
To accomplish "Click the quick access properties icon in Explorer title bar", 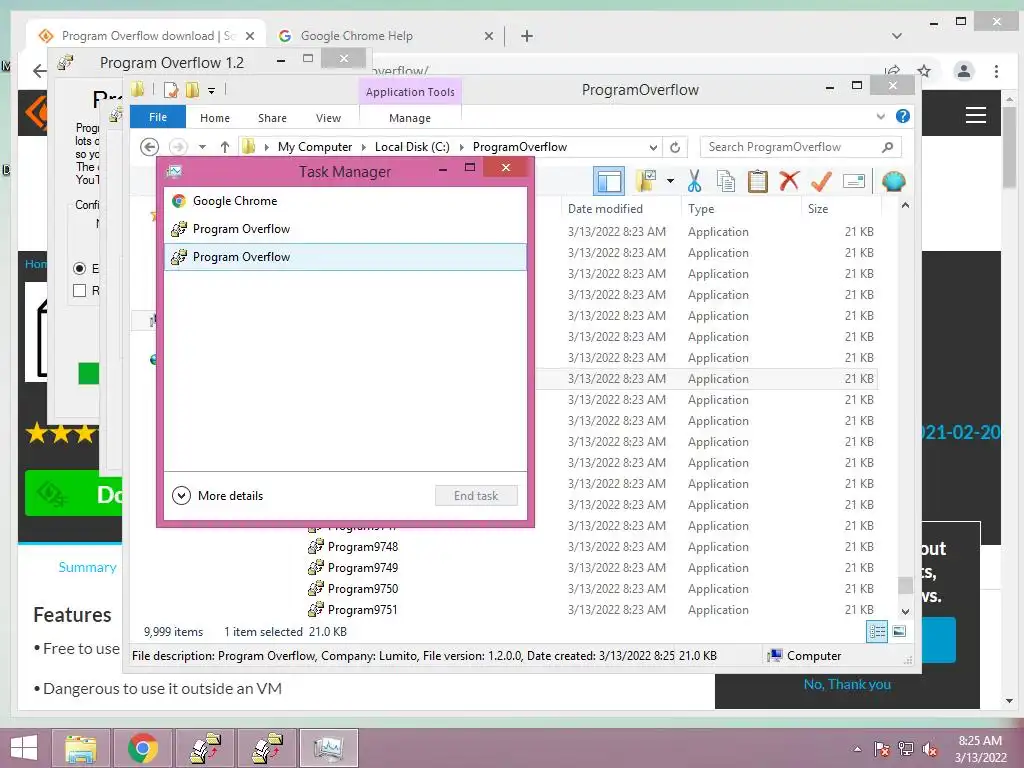I will pyautogui.click(x=171, y=89).
